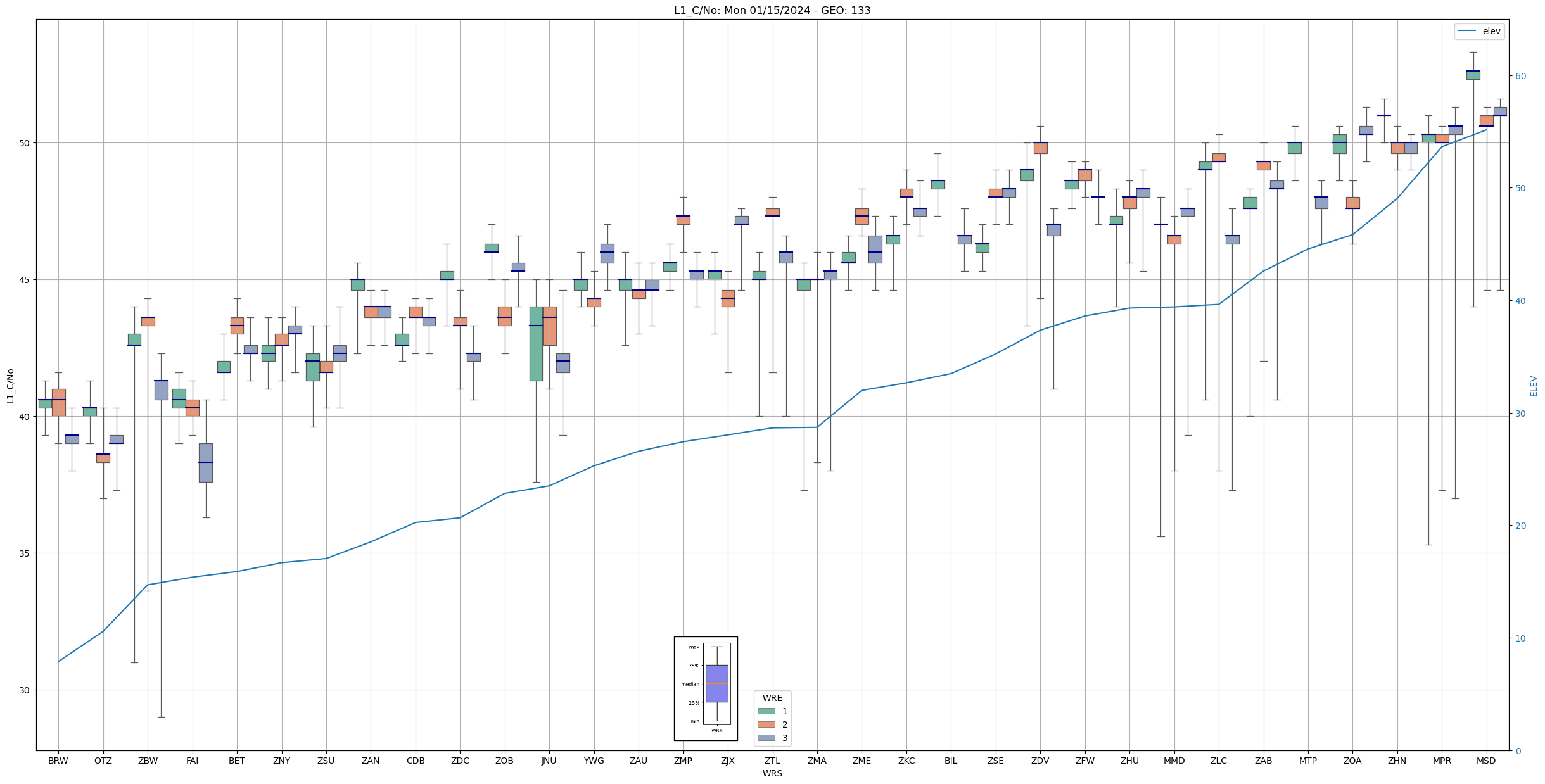Click the JNU station label

[x=549, y=761]
